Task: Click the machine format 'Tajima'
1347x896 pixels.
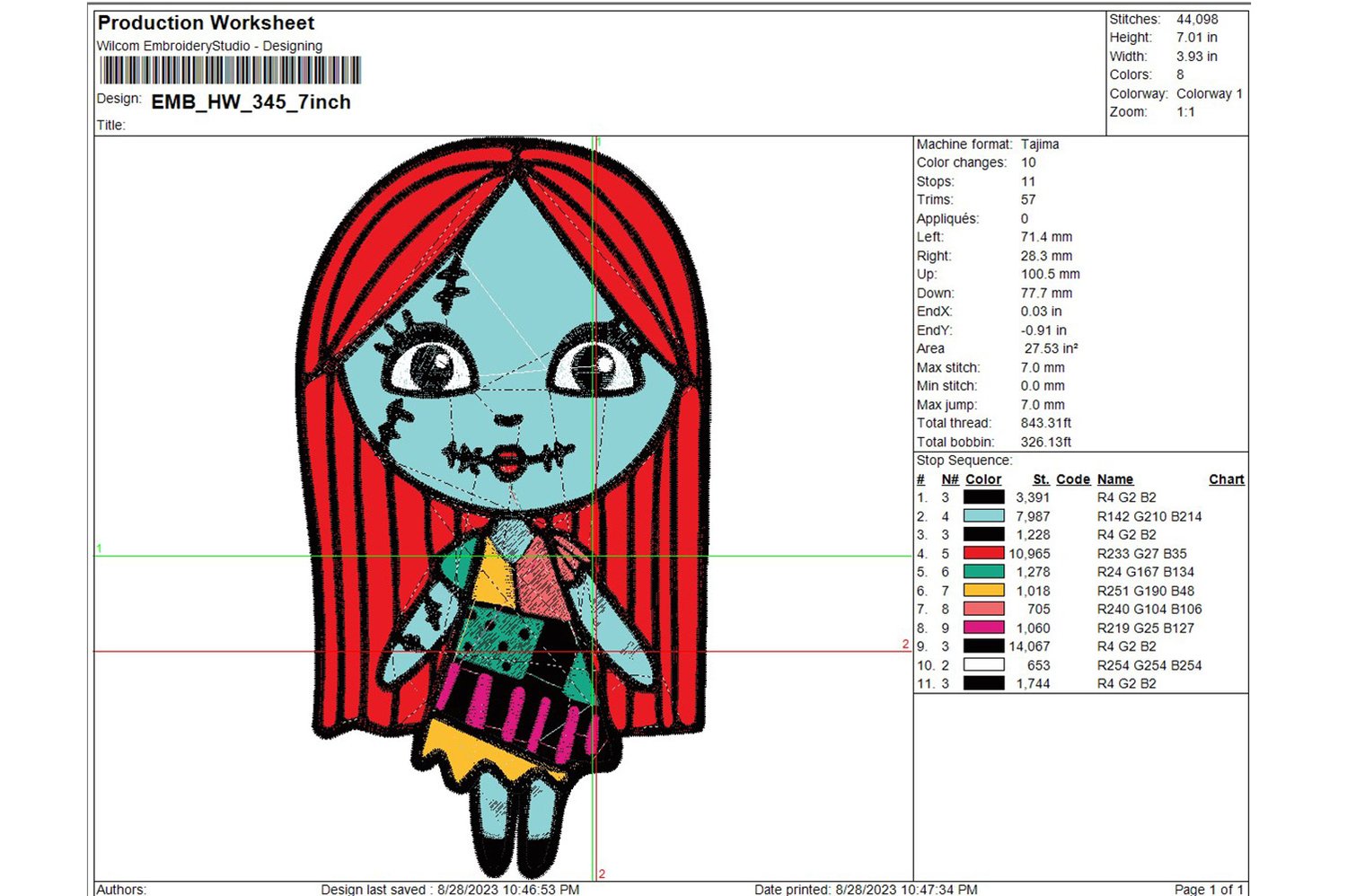Action: [x=1040, y=144]
